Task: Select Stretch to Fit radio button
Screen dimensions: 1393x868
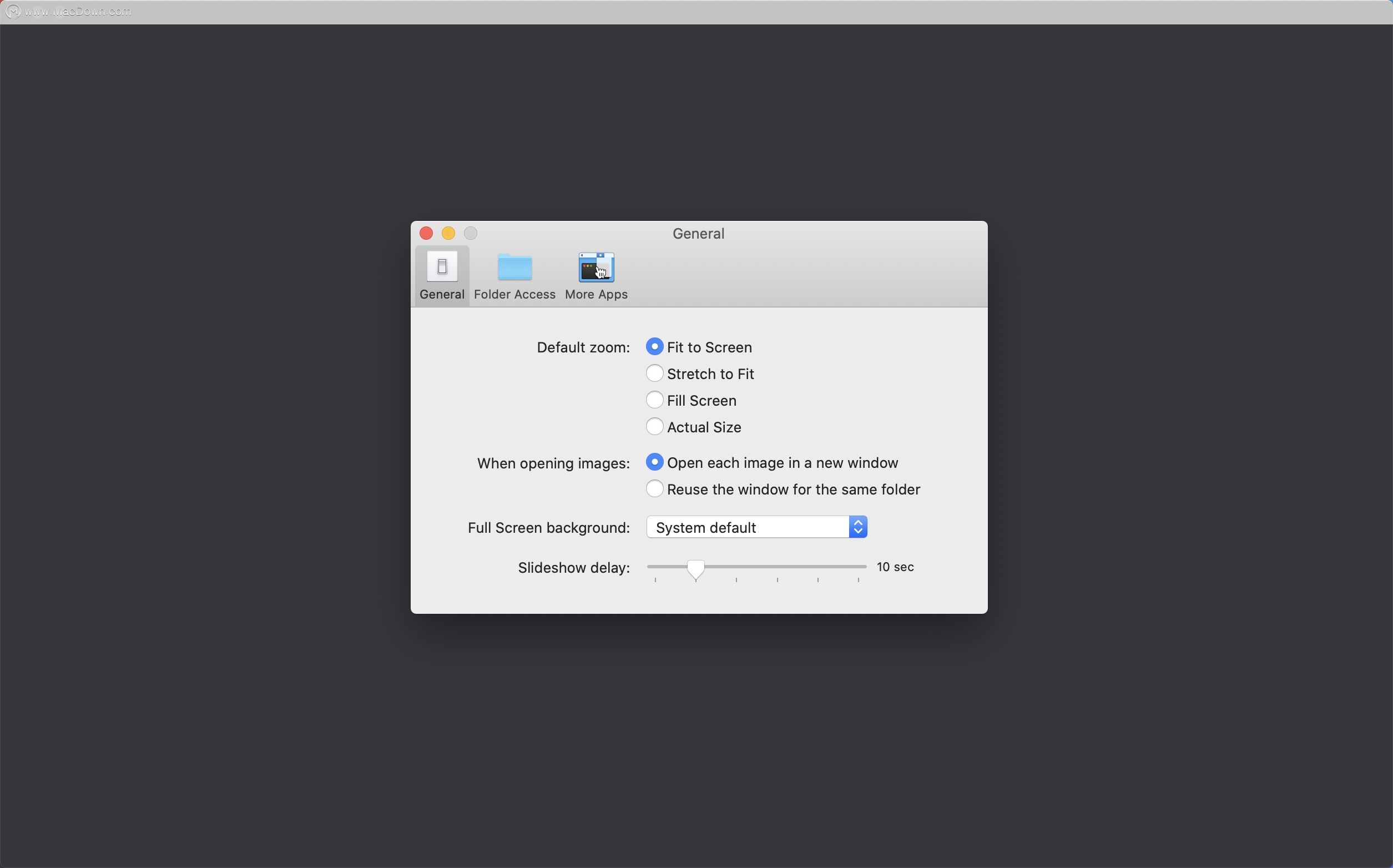Action: 654,373
